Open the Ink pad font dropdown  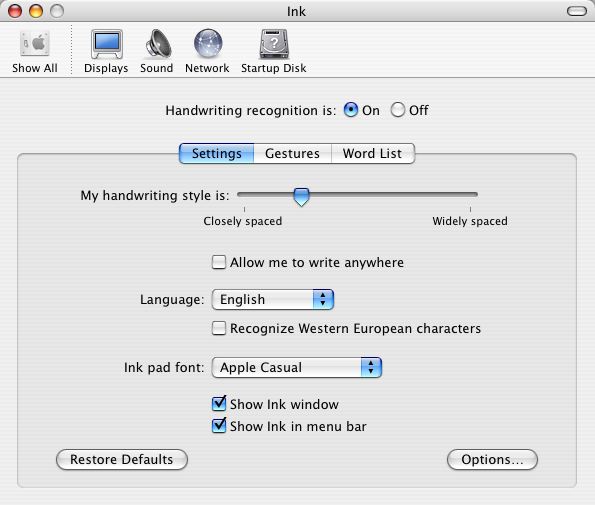point(297,367)
